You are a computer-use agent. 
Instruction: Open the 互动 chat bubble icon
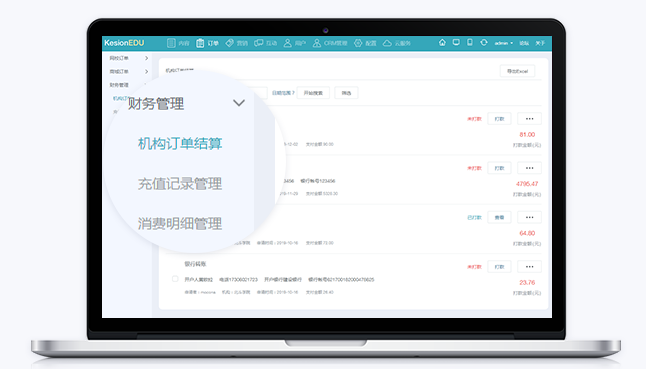click(x=258, y=43)
